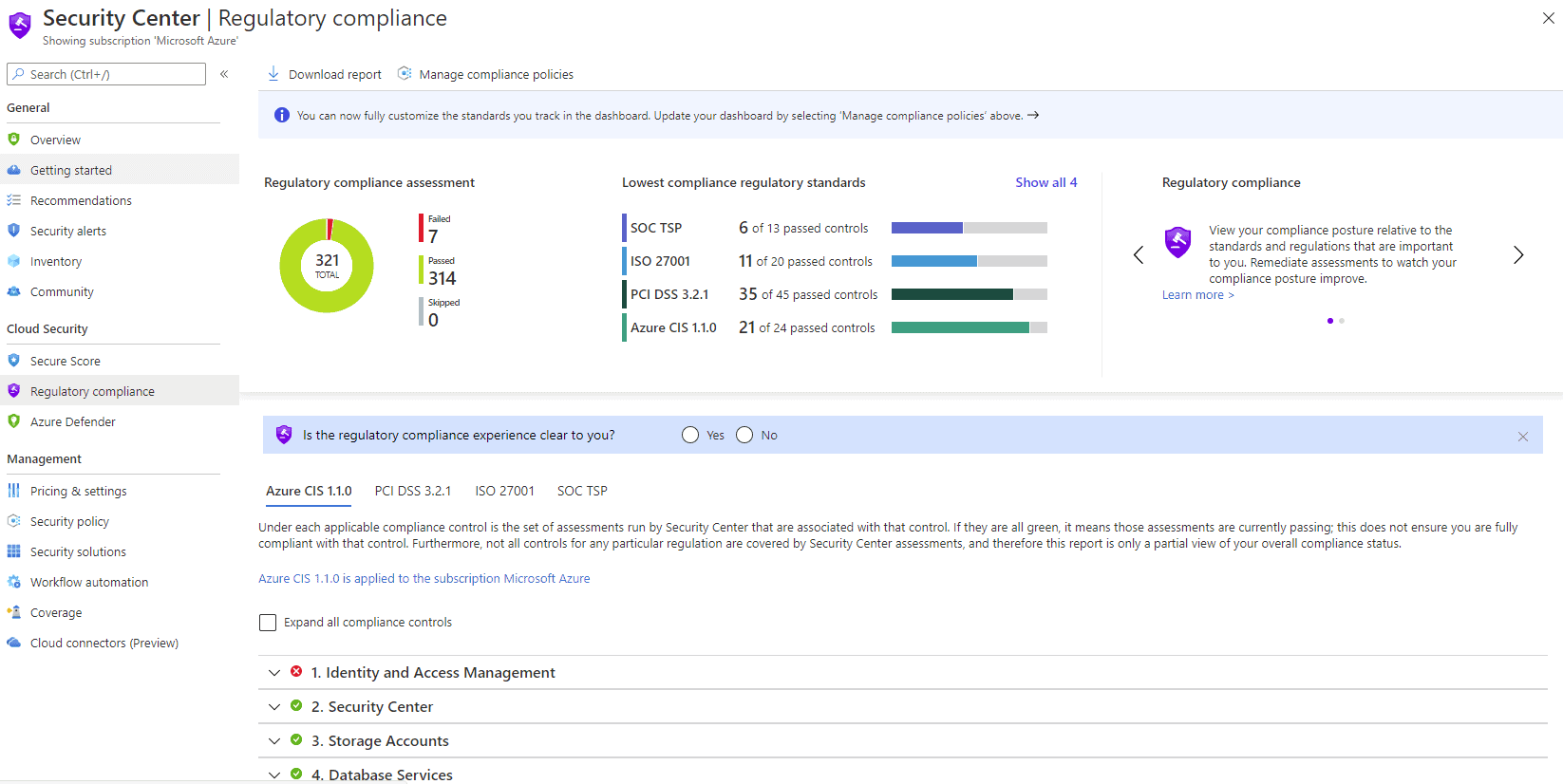Click the Security Center shield logo icon
The image size is (1563, 784).
click(20, 26)
